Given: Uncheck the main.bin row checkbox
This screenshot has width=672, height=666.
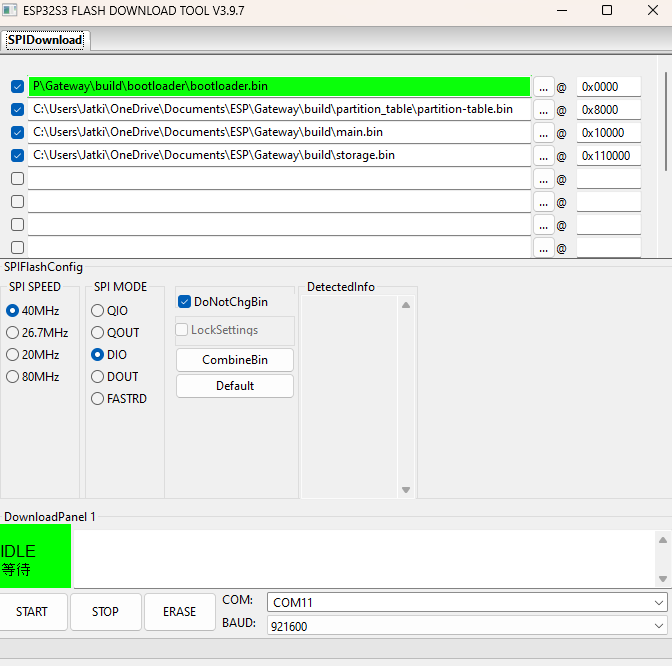Looking at the screenshot, I should click(17, 132).
